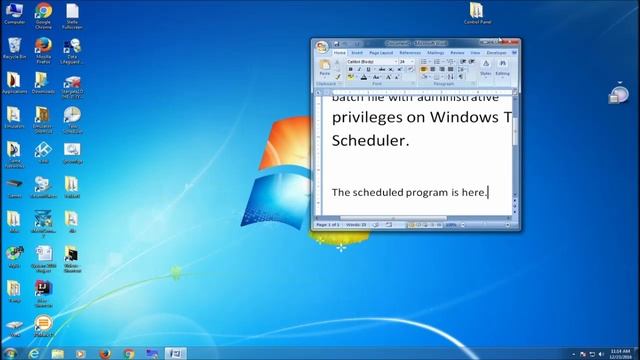Click the Multilevel List icon
Viewport: 640px width, 360px height.
tap(450, 62)
